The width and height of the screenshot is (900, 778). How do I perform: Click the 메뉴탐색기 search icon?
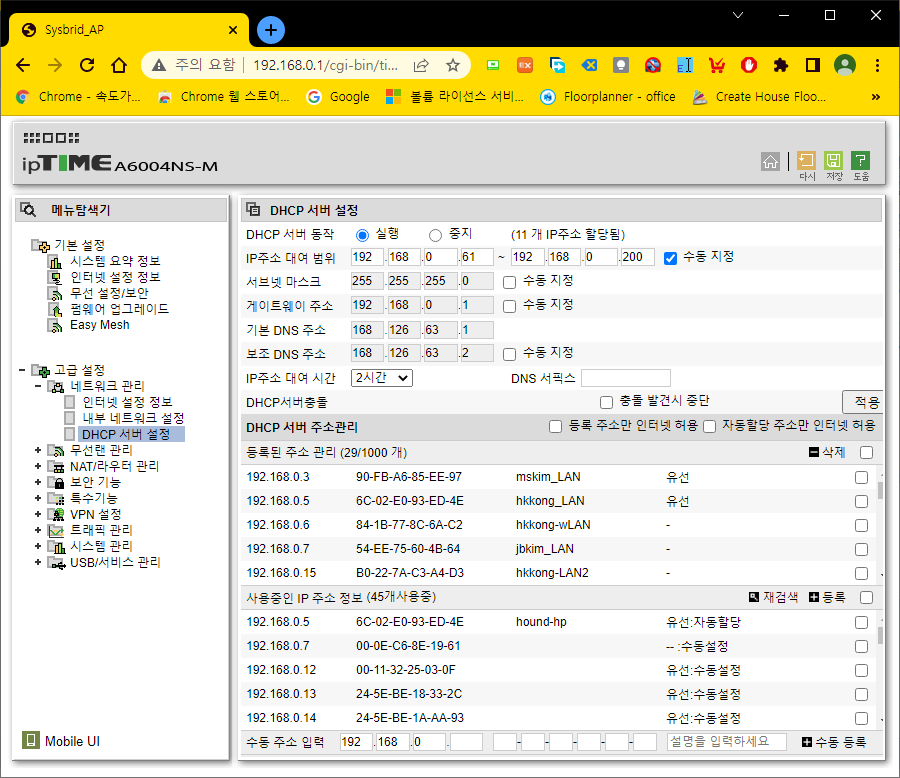(28, 210)
